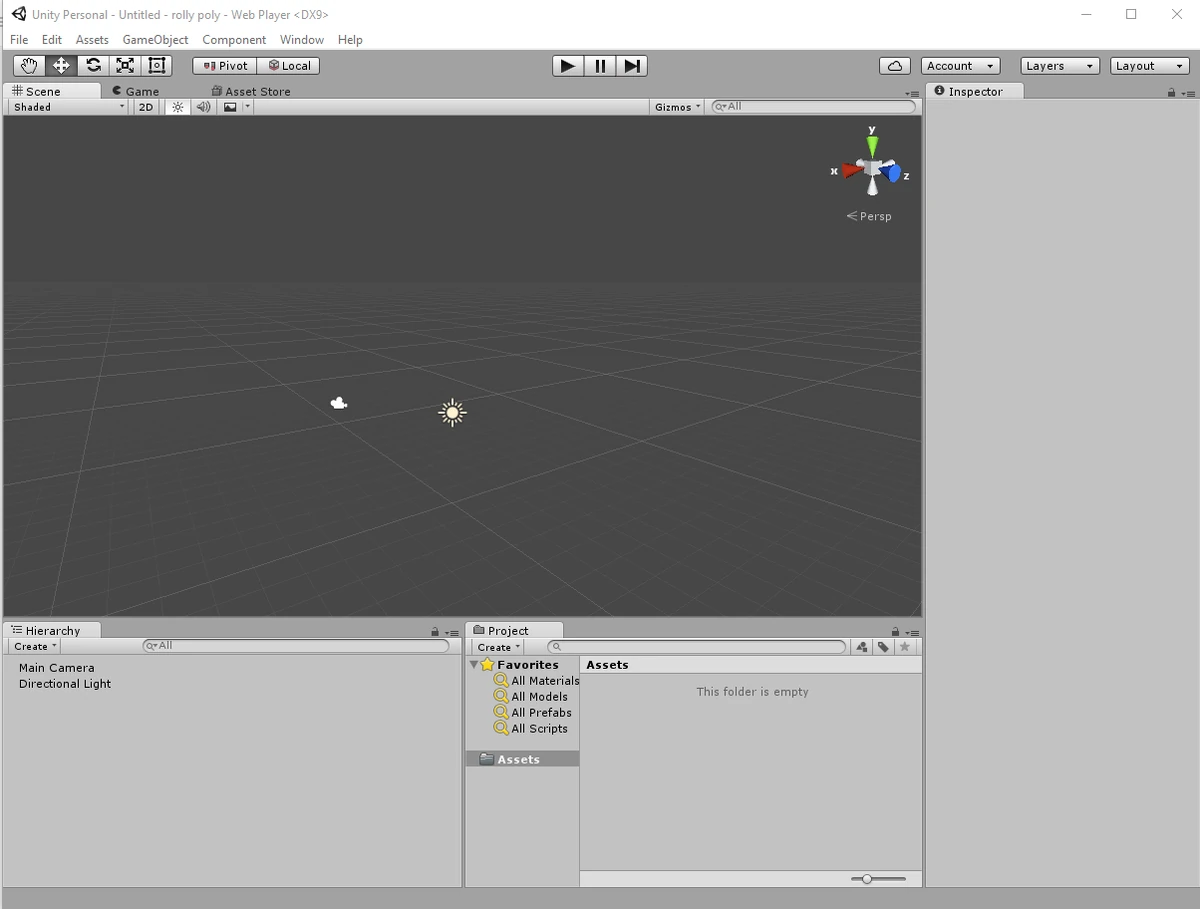Viewport: 1200px width, 909px height.
Task: Toggle scene lighting preview
Action: (177, 106)
